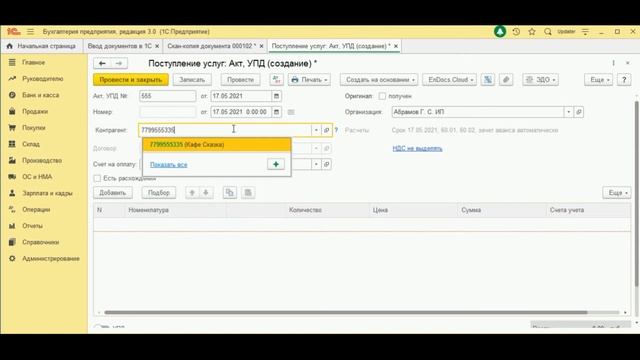This screenshot has height=360, width=640.
Task: Click the Контрагент input field
Action: (225, 130)
